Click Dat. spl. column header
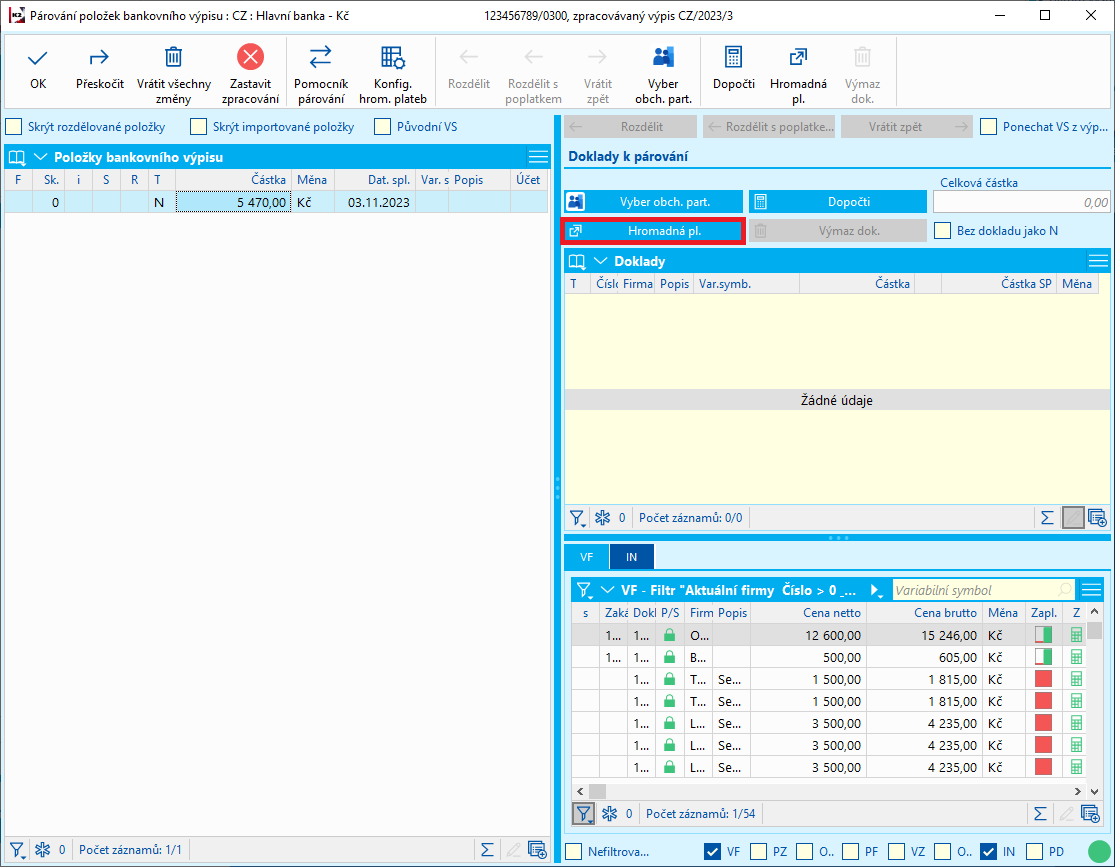 [x=375, y=180]
